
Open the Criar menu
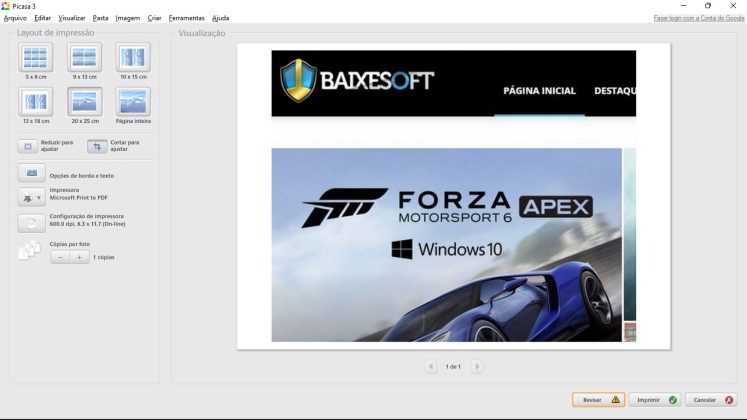(x=154, y=18)
